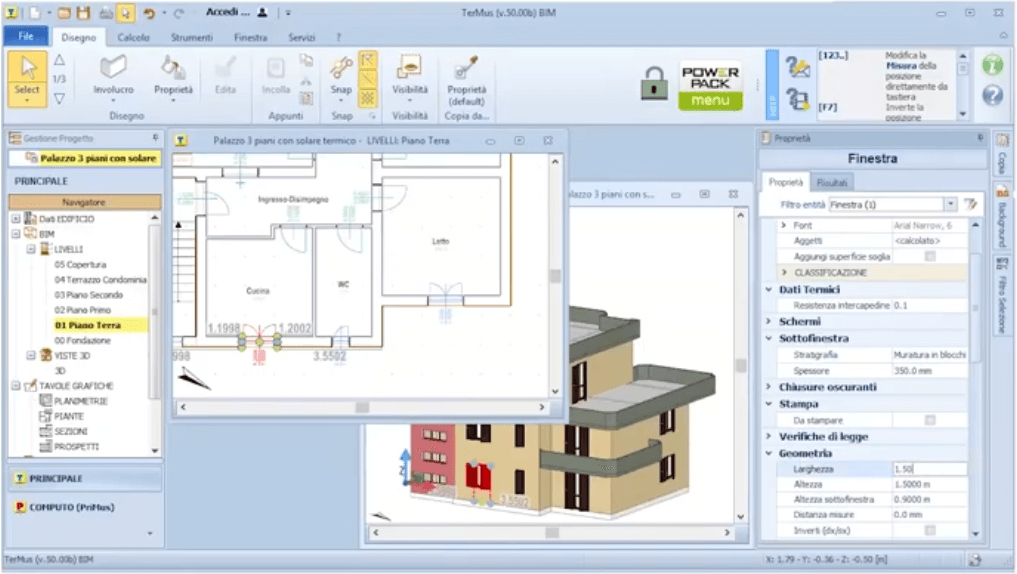
Task: Enable the Da stampare checkbox
Action: (930, 420)
